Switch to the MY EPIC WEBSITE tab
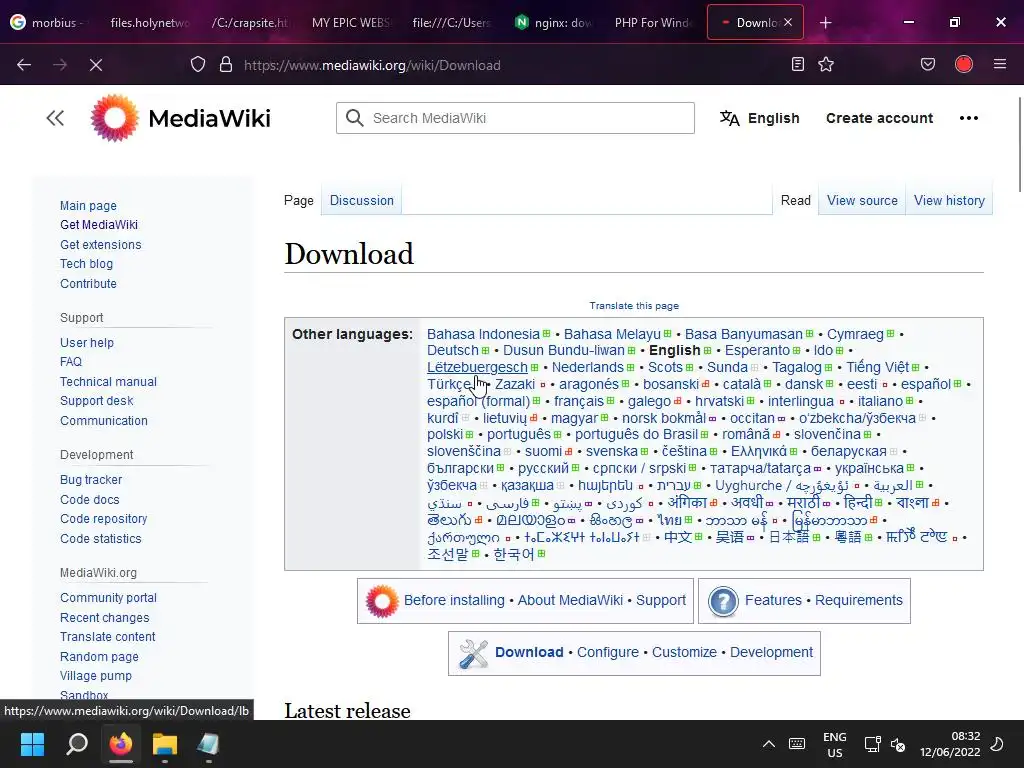Viewport: 1024px width, 768px height. (x=350, y=23)
